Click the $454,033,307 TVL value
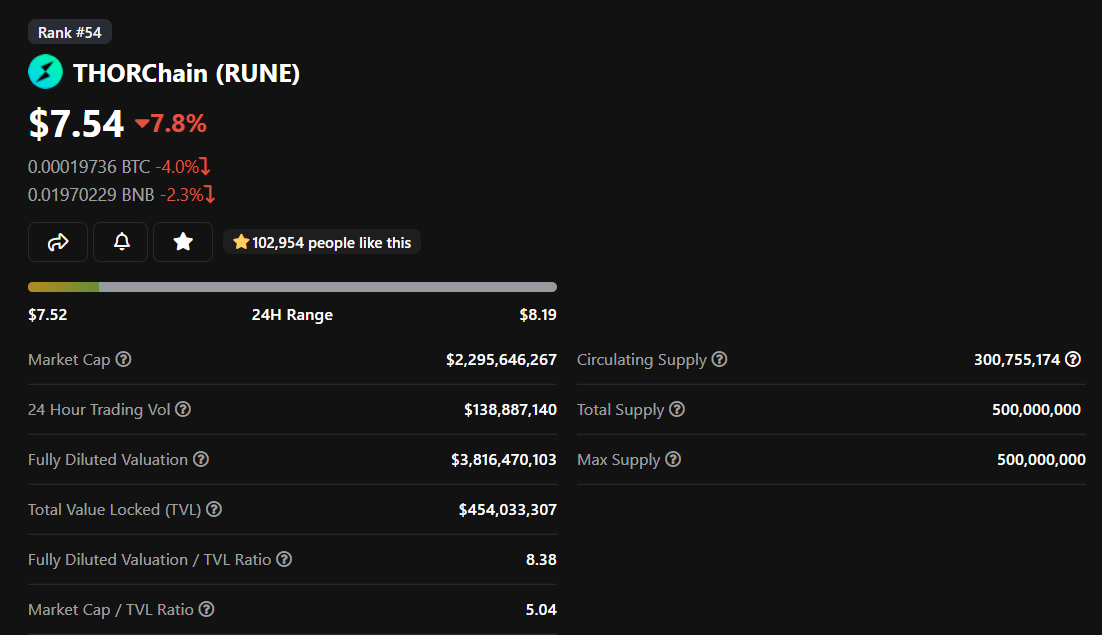The image size is (1102, 635). click(x=507, y=509)
